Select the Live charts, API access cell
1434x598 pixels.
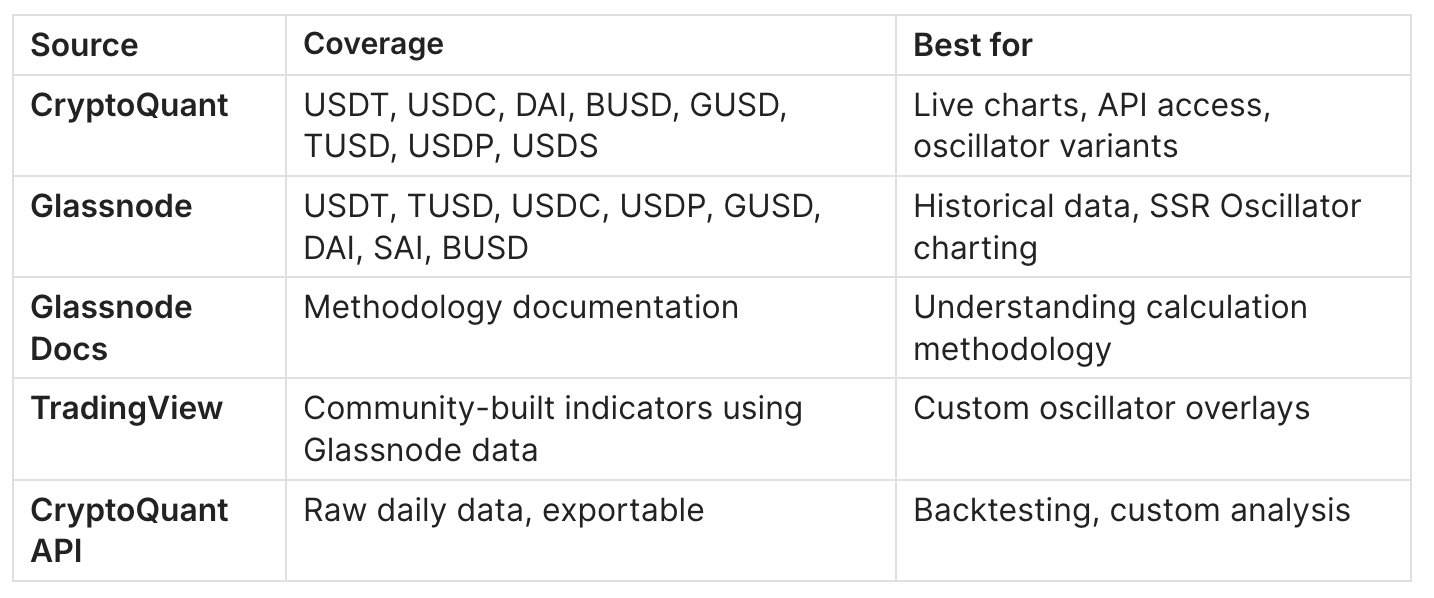click(x=1091, y=125)
